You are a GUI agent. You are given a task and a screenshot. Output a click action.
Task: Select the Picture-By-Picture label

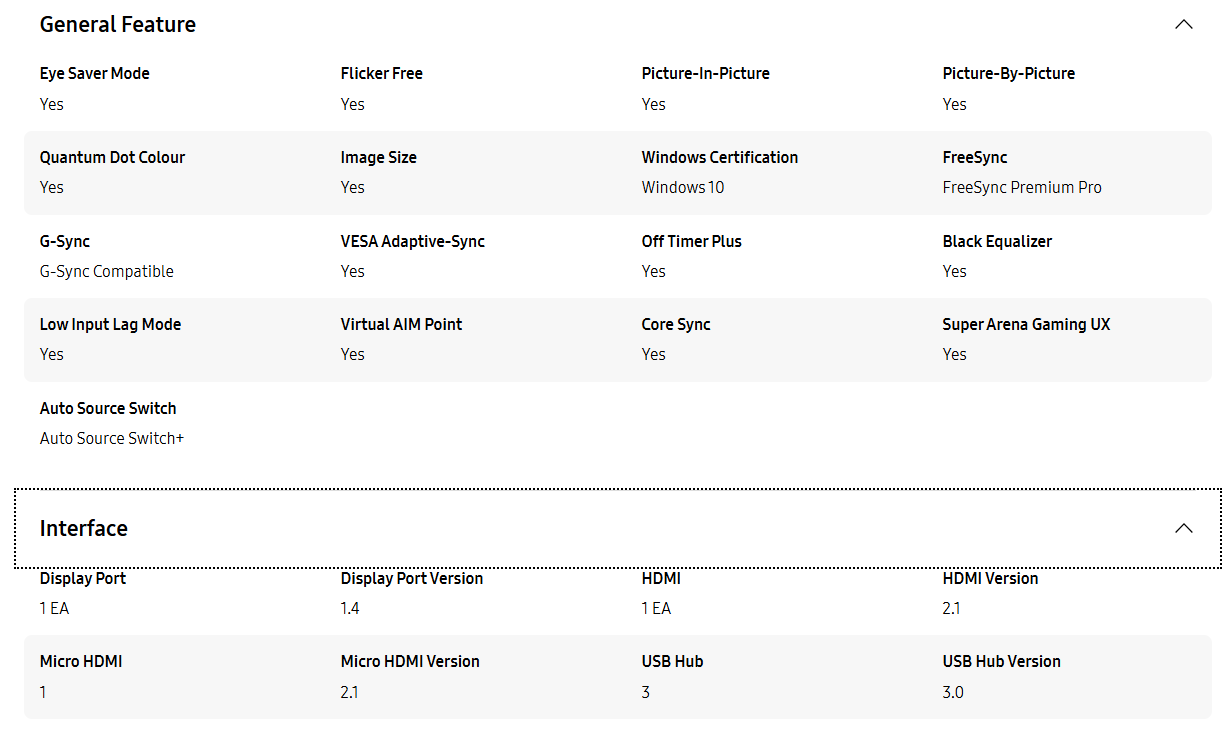(x=1008, y=74)
